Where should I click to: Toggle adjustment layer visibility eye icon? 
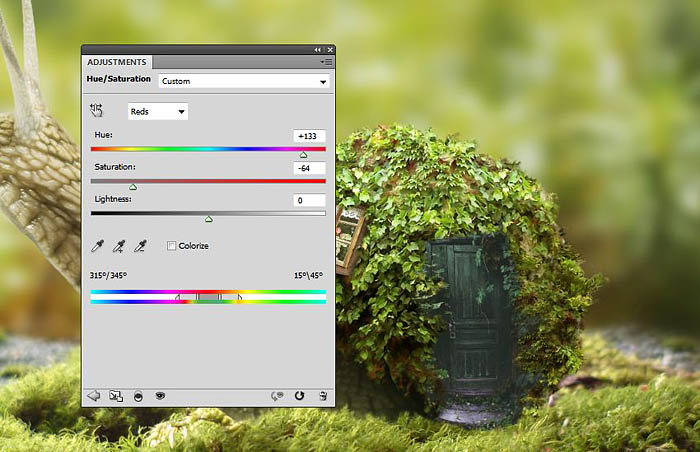point(160,396)
